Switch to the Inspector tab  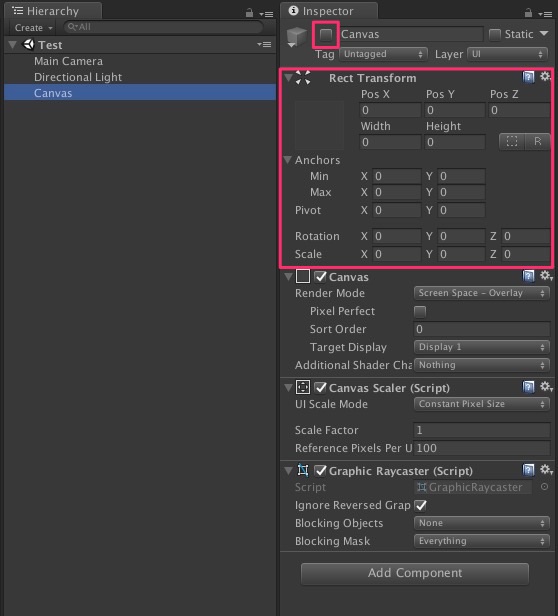coord(329,11)
